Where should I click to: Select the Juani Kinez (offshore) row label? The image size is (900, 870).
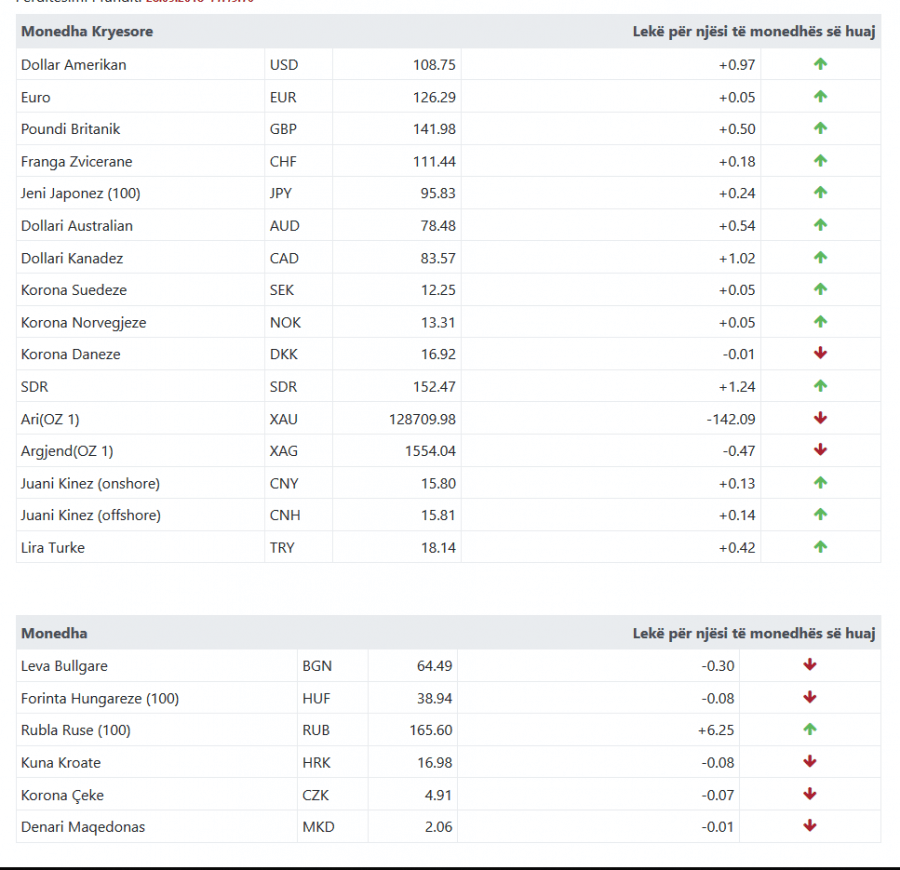pyautogui.click(x=91, y=515)
